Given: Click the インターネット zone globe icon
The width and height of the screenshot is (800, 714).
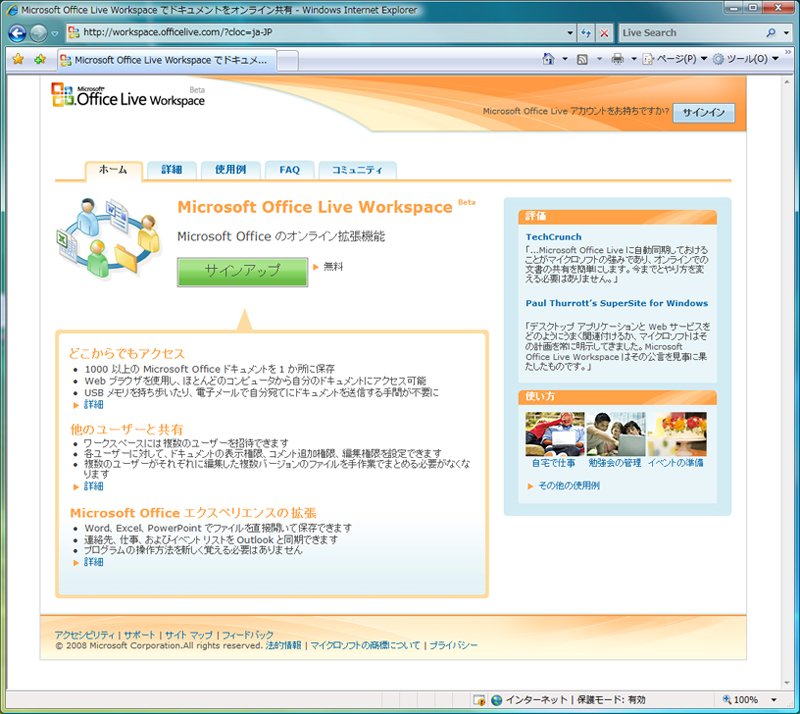Looking at the screenshot, I should tap(496, 700).
